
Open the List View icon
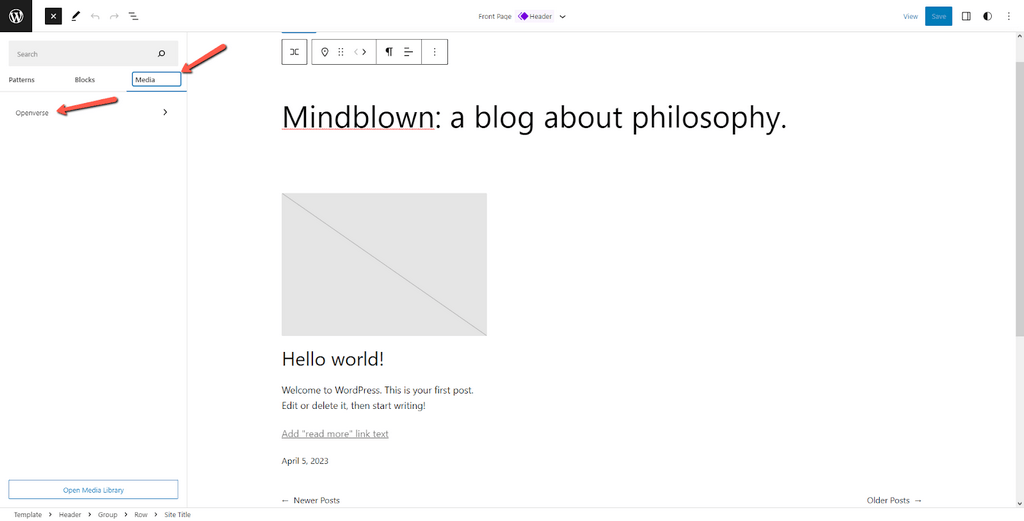(134, 16)
